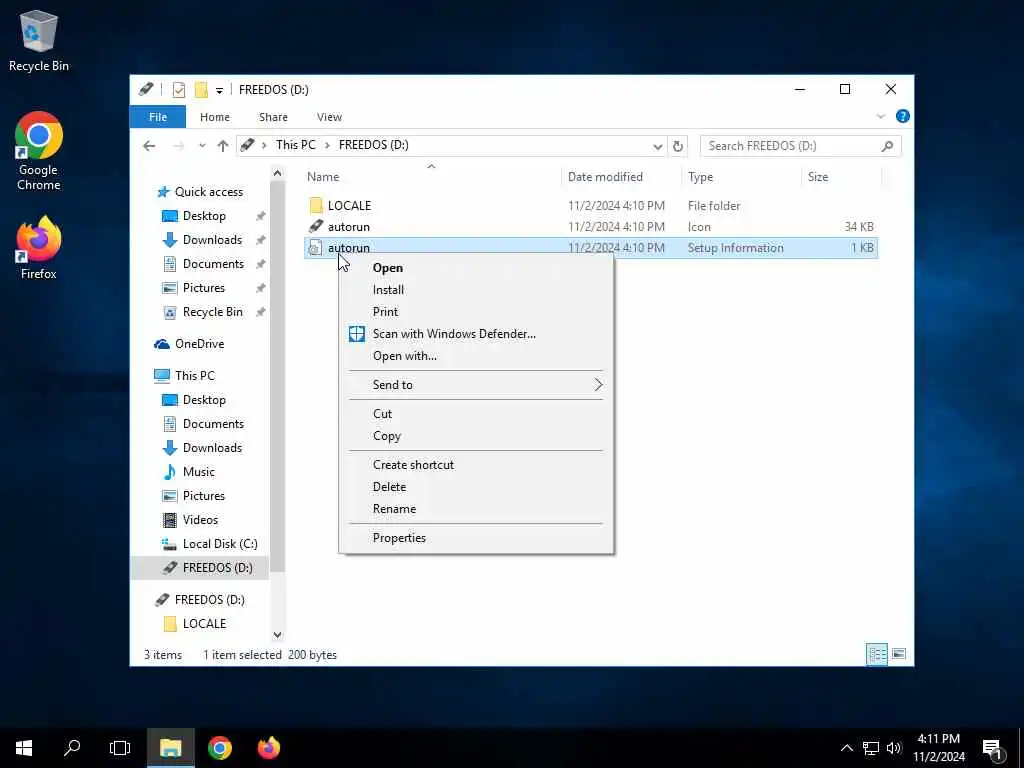Switch to Details view layout icon
1024x768 pixels.
(876, 654)
